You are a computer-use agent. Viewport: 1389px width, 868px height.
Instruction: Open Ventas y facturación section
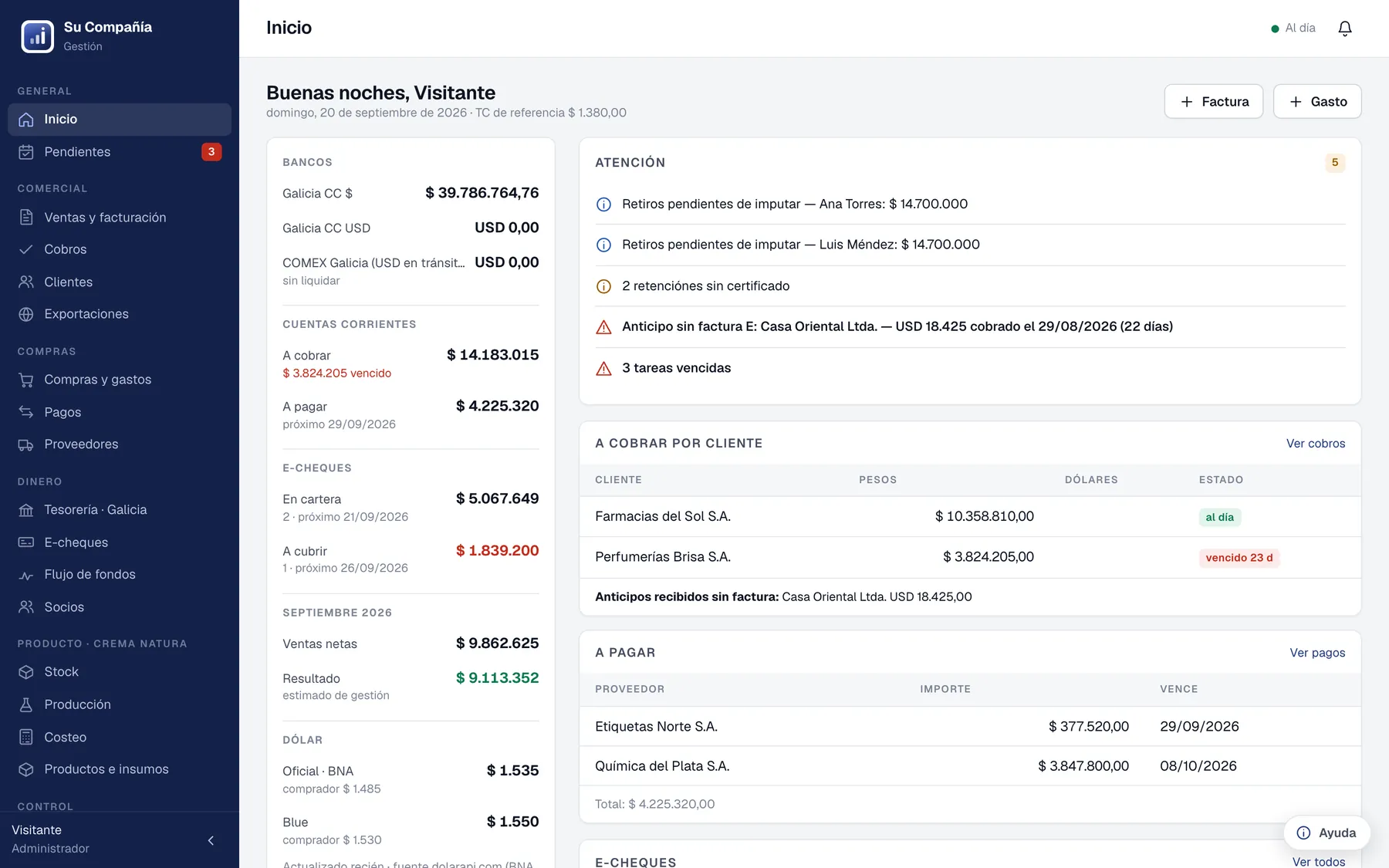(120, 218)
